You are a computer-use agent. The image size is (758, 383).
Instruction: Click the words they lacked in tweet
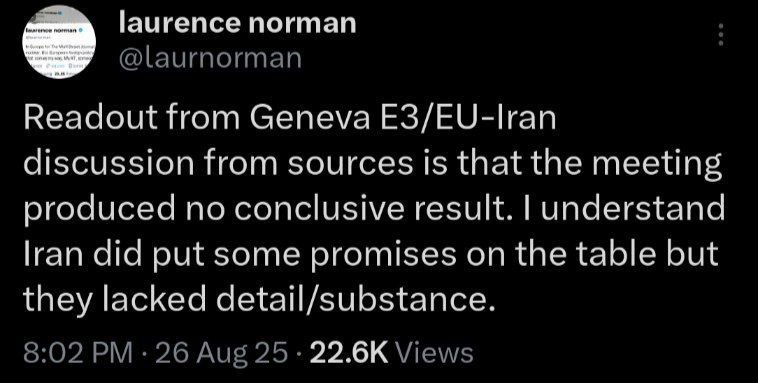point(115,301)
